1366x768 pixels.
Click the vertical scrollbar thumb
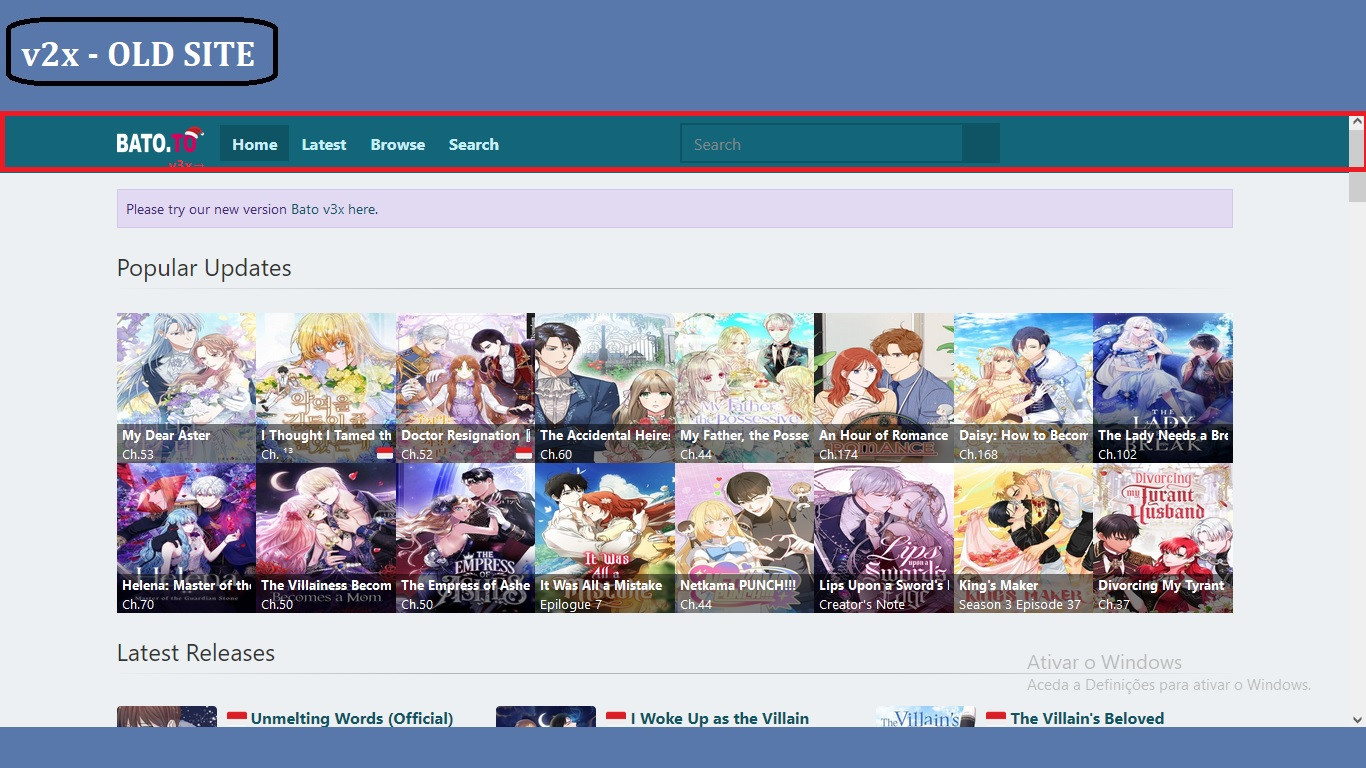[x=1357, y=165]
